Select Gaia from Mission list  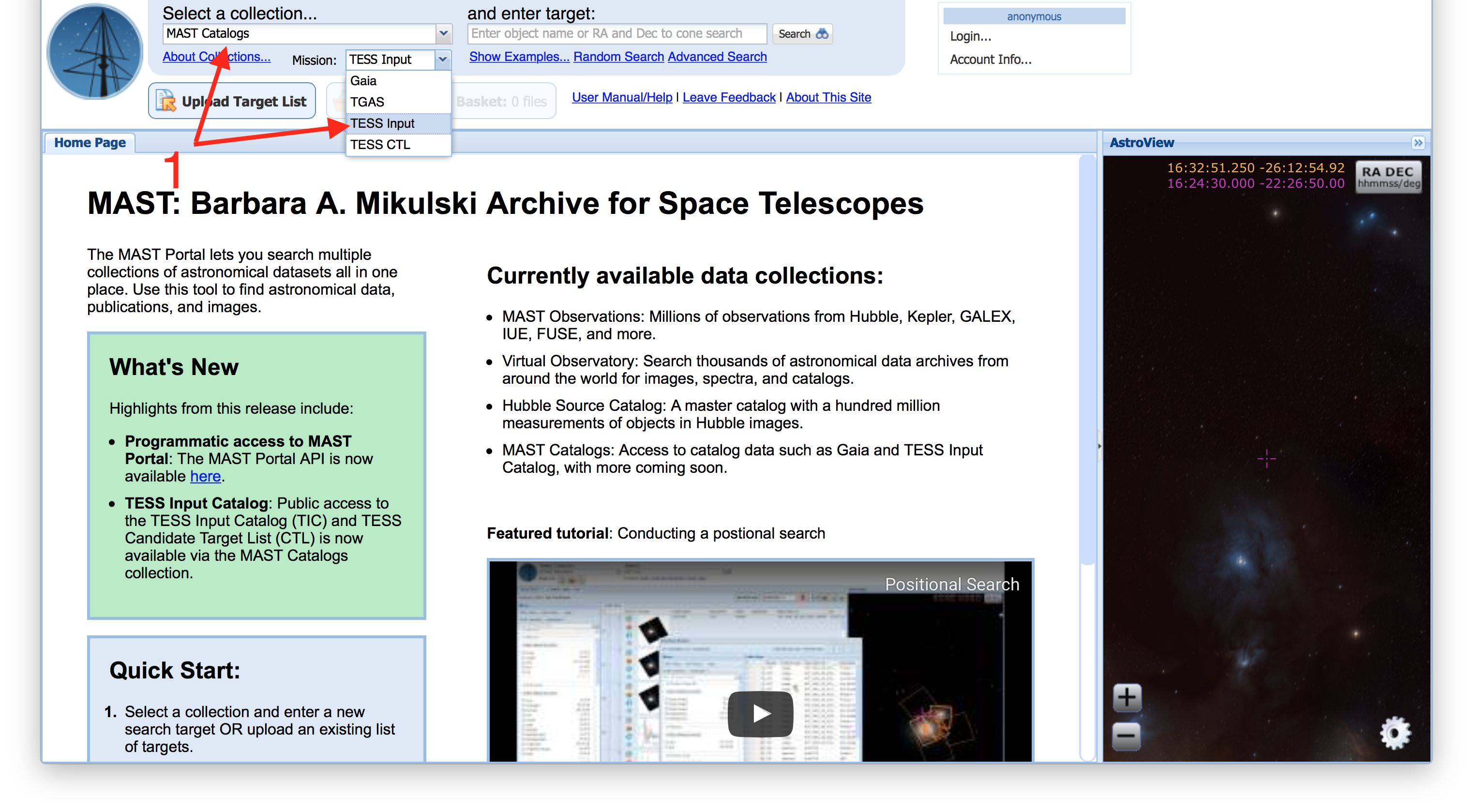point(398,81)
